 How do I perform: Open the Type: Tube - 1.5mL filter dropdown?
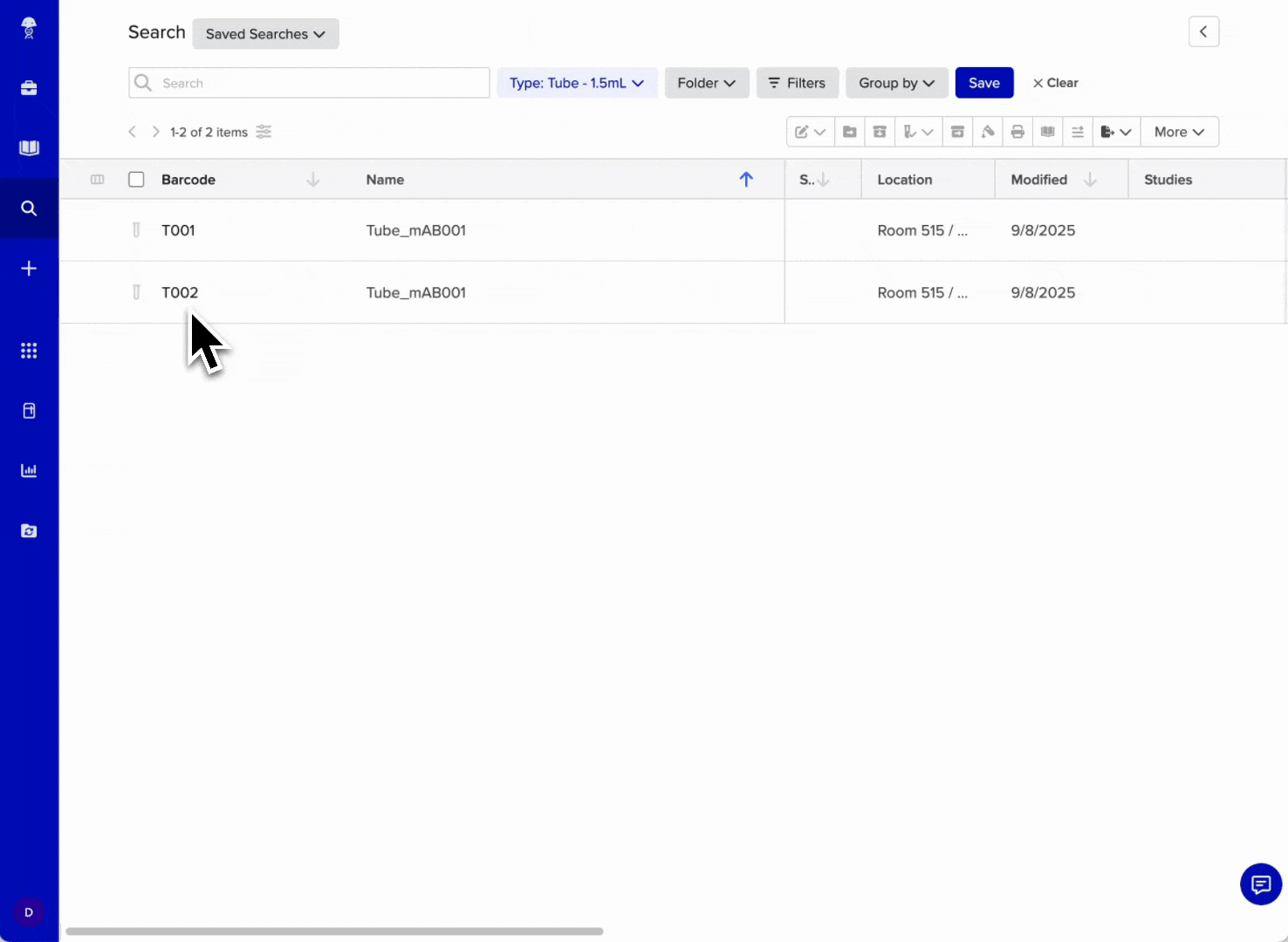pyautogui.click(x=576, y=83)
